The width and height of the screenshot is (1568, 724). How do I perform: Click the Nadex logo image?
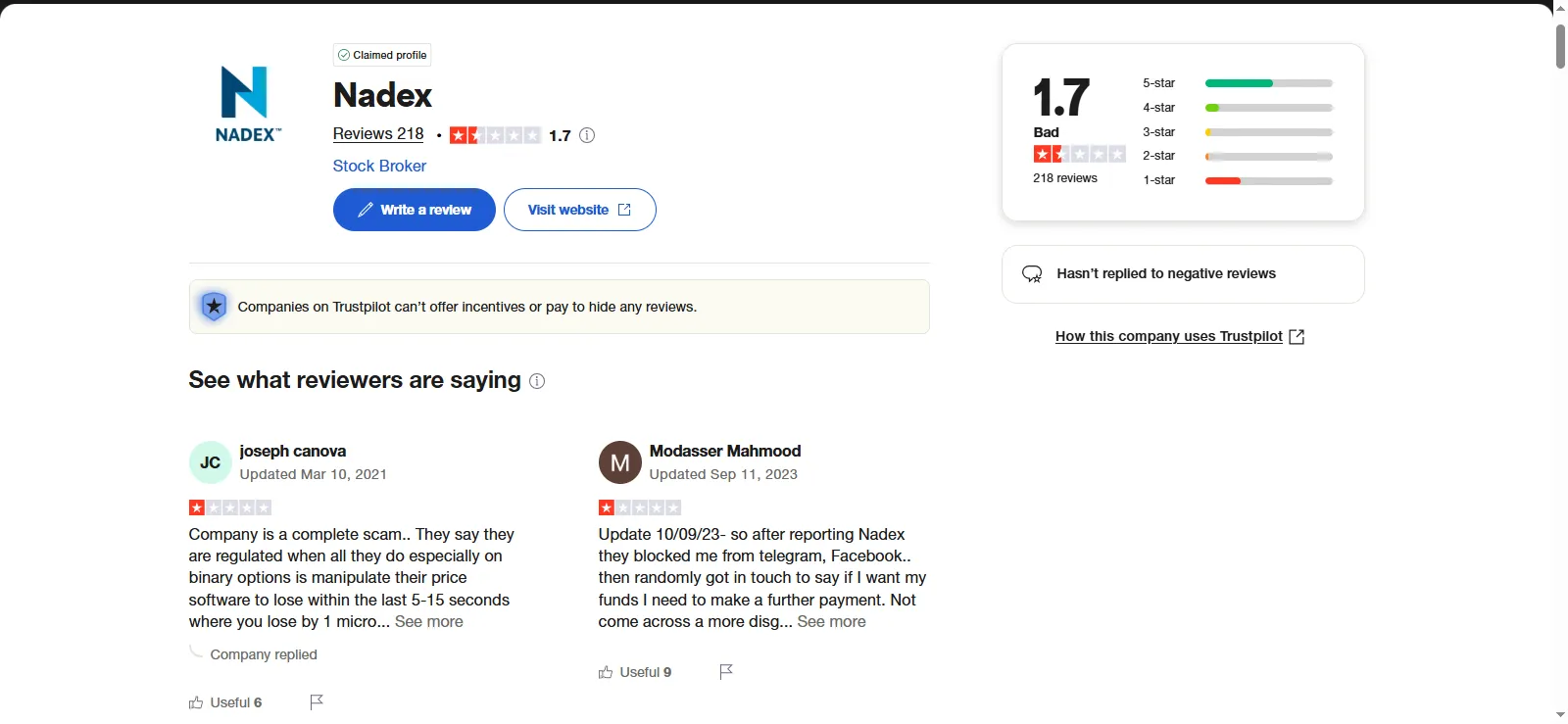(248, 104)
